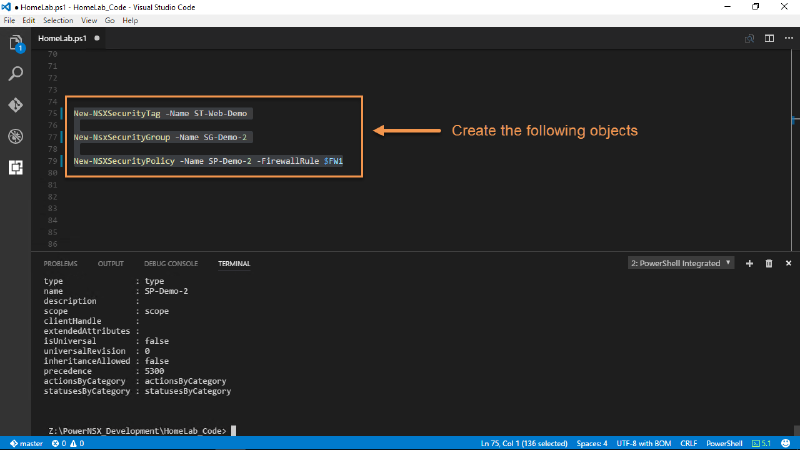
Task: Click the New-NSXSecurityTag command line
Action: tap(160, 113)
